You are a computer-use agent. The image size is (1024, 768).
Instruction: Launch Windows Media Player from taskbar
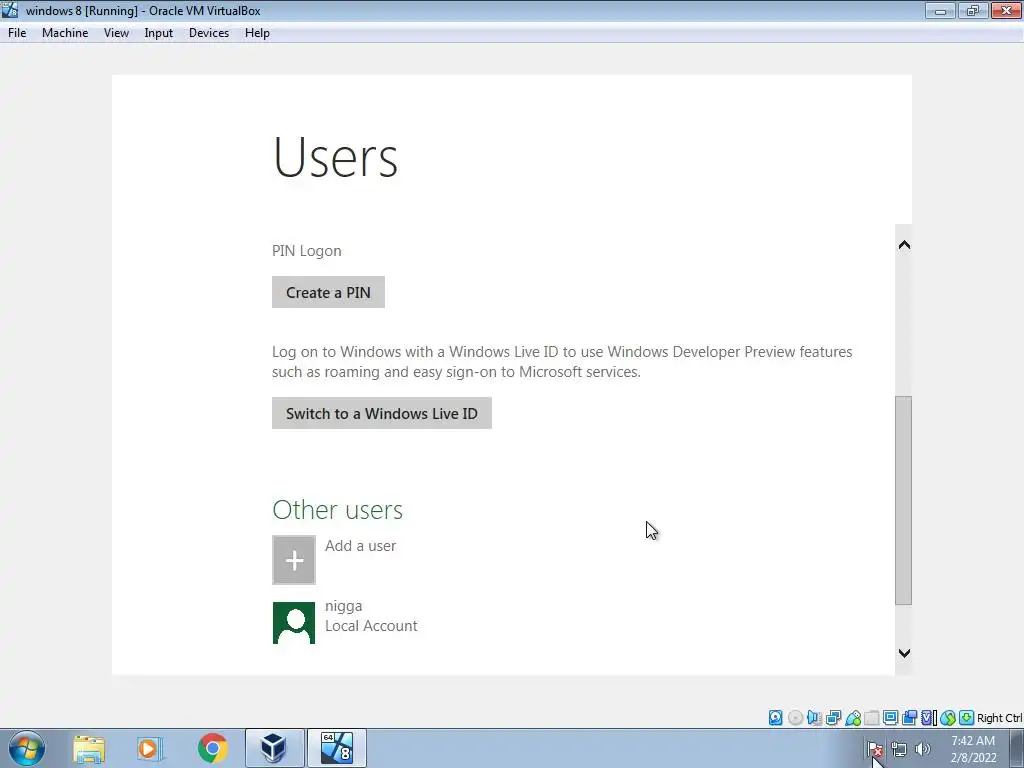click(148, 748)
